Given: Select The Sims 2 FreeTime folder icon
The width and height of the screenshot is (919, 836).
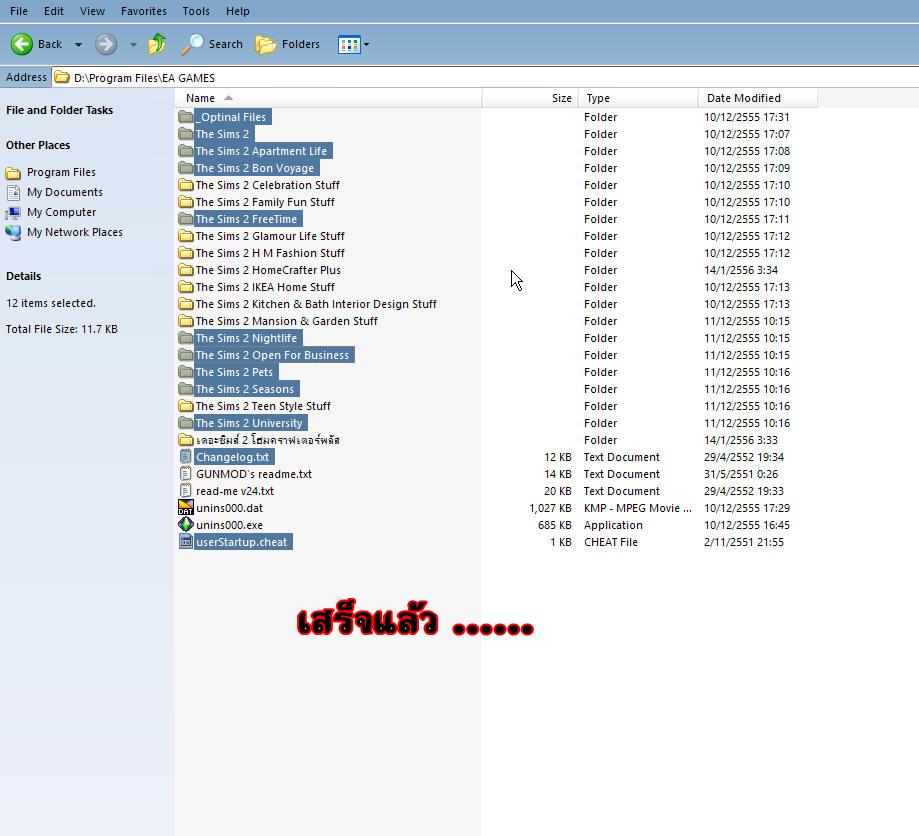Looking at the screenshot, I should [186, 219].
